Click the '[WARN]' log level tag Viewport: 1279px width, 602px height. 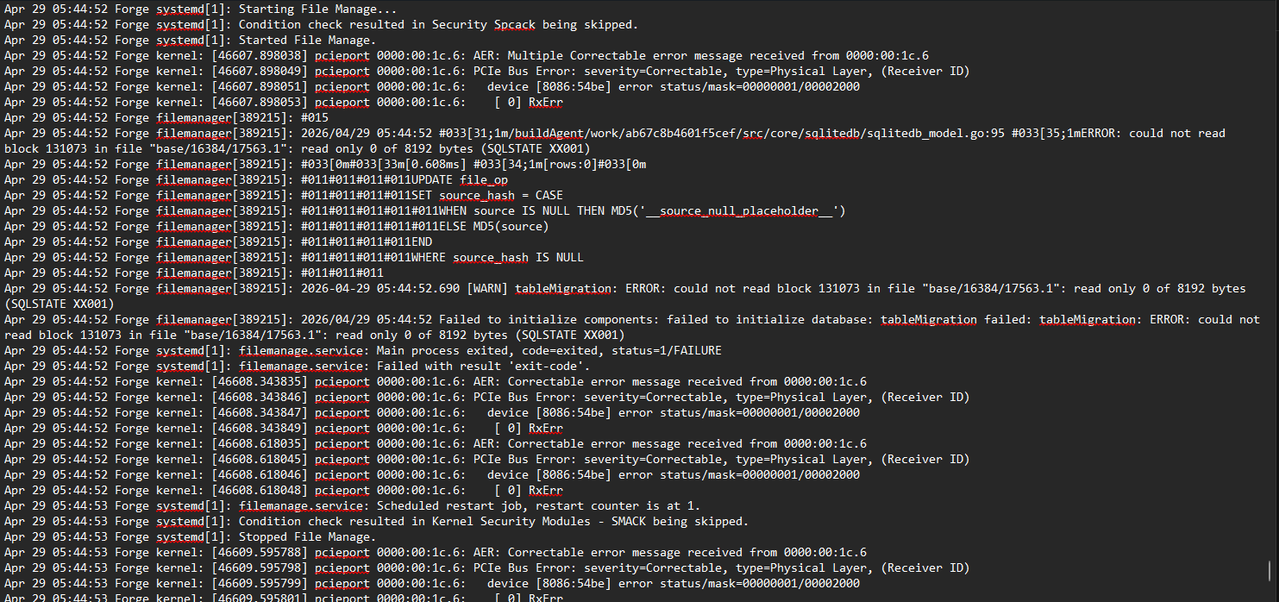point(487,288)
